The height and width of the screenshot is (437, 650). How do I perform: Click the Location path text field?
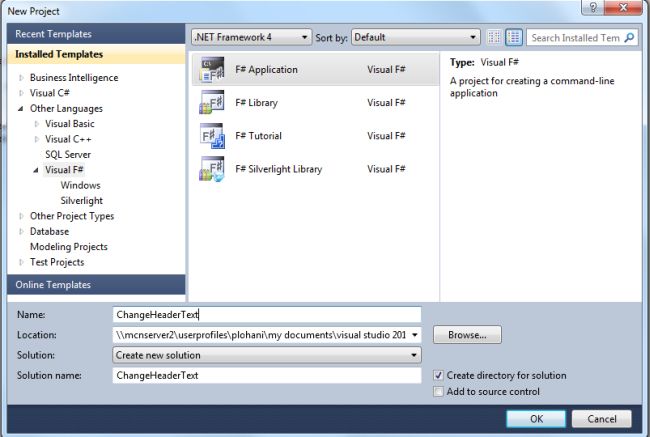[261, 335]
